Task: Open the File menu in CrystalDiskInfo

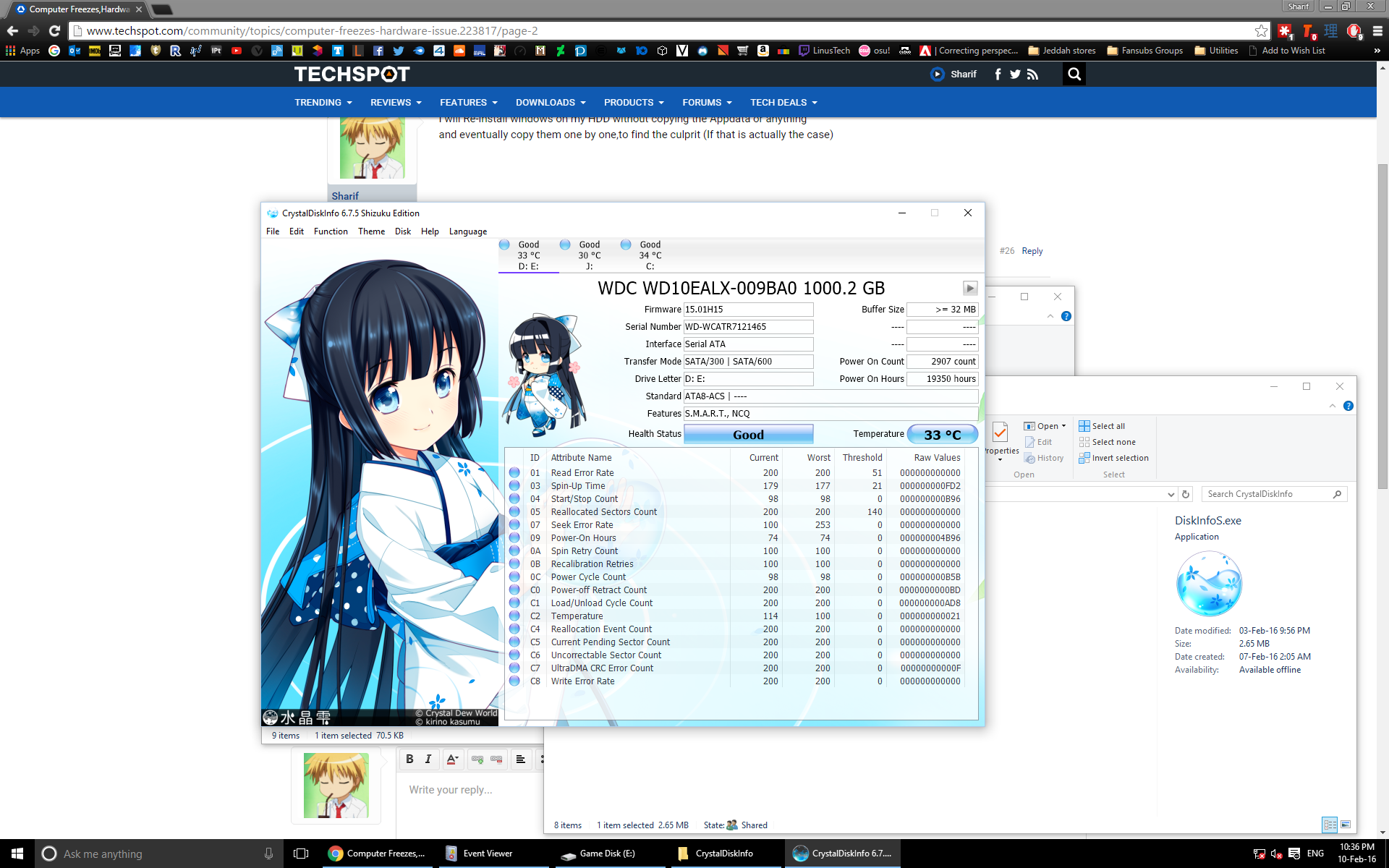Action: (273, 231)
